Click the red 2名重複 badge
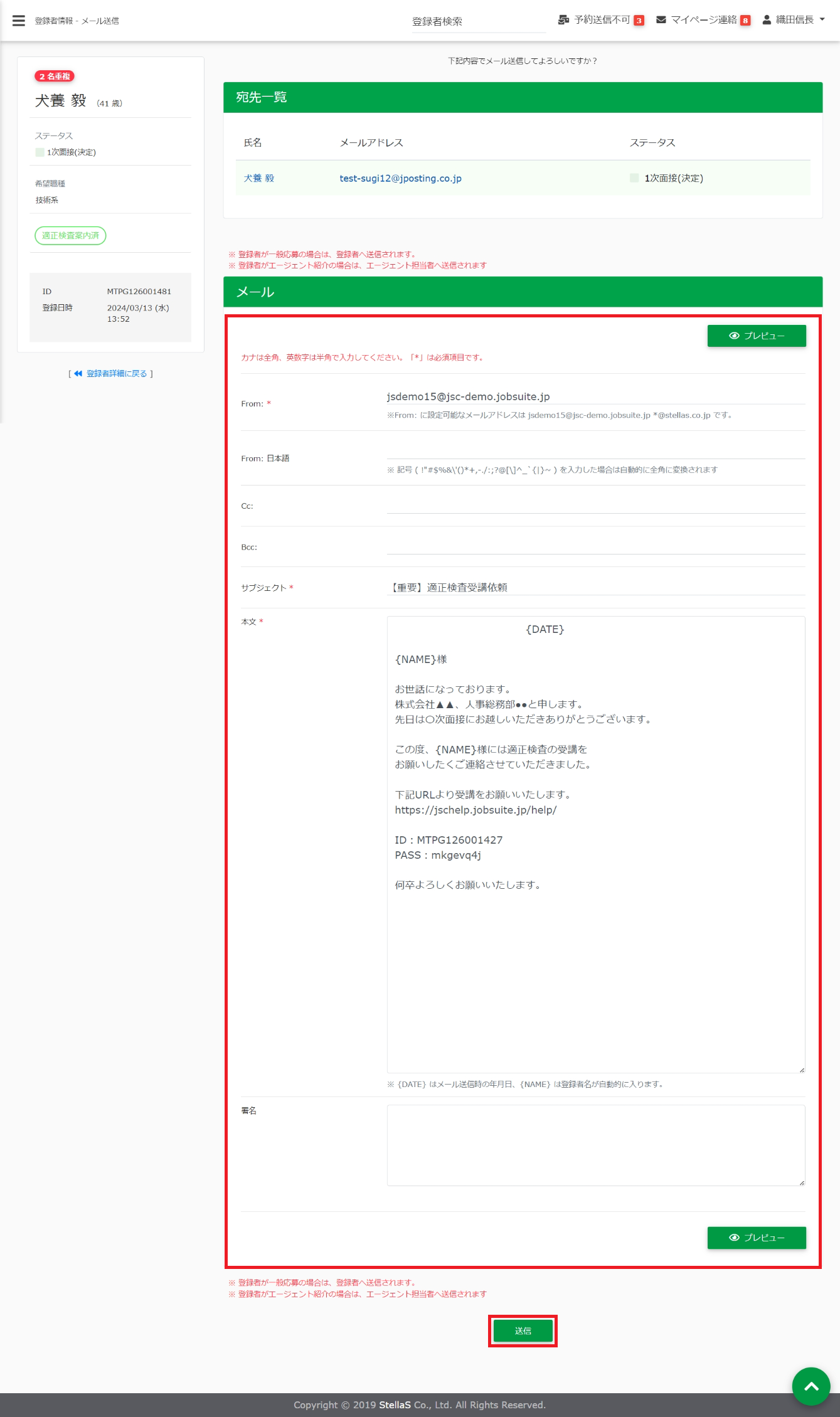This screenshot has height=1417, width=840. (55, 77)
